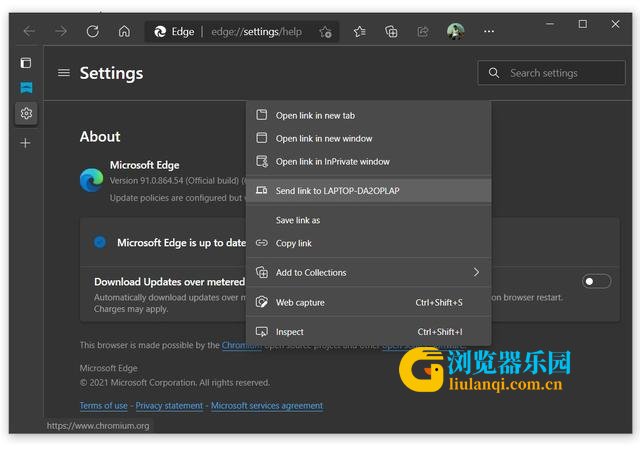Screen dimensions: 640x450
Task: Open the Privacy statement link
Action: [x=169, y=405]
